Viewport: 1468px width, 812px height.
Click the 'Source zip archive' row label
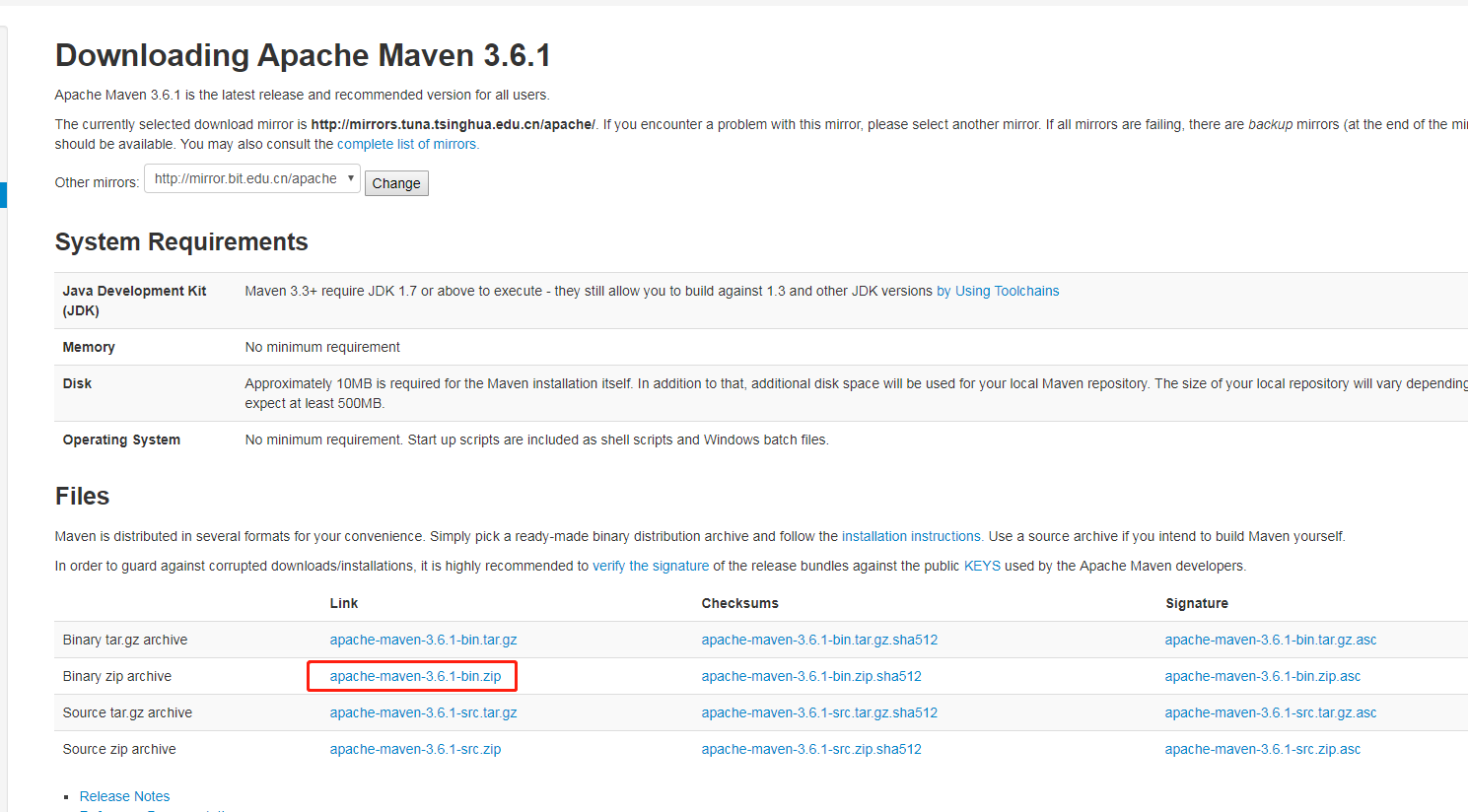(119, 749)
